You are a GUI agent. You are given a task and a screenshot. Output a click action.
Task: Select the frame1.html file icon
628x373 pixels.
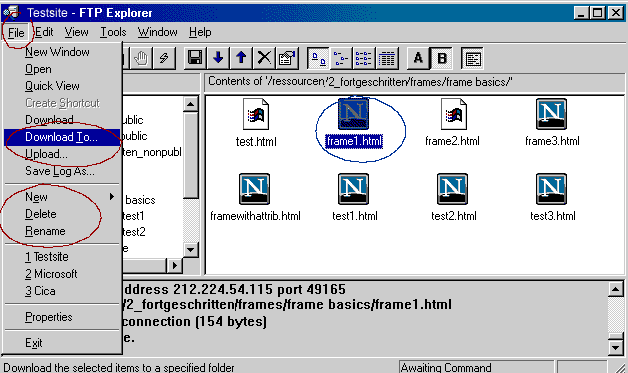point(353,114)
